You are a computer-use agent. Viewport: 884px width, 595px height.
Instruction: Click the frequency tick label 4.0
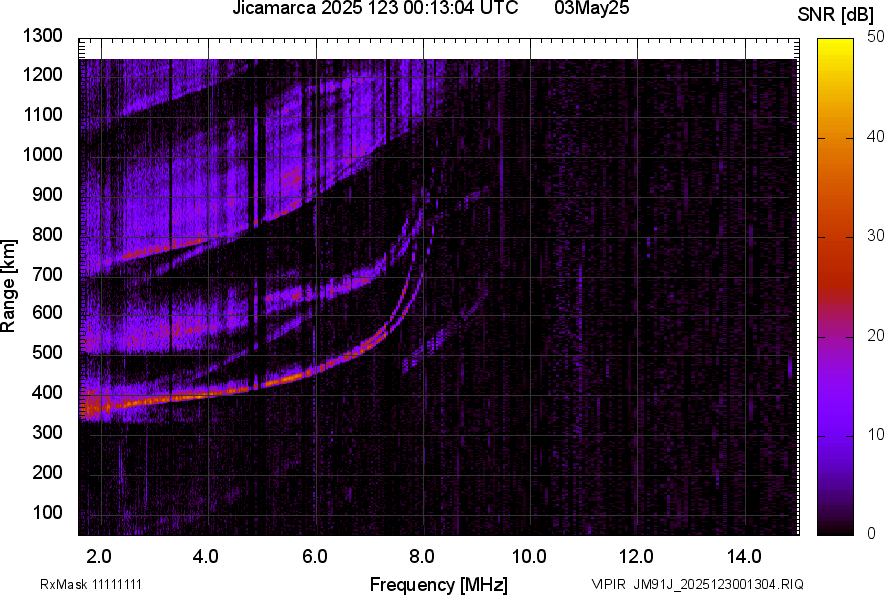205,557
